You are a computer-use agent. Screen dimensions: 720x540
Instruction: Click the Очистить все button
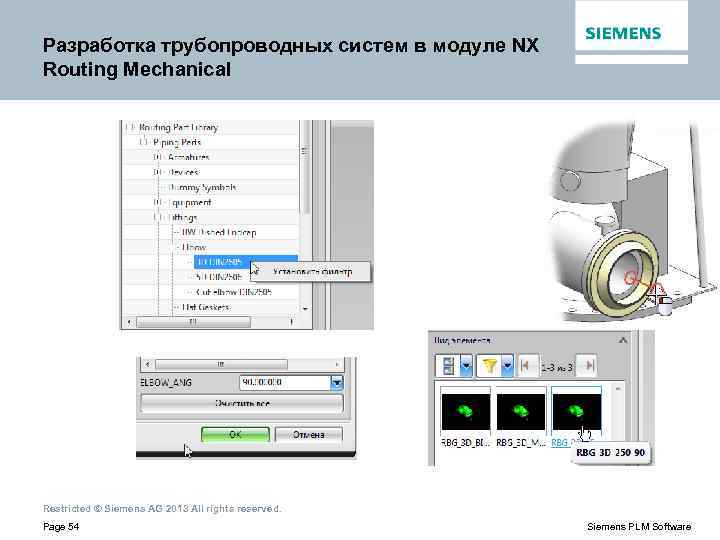[242, 404]
